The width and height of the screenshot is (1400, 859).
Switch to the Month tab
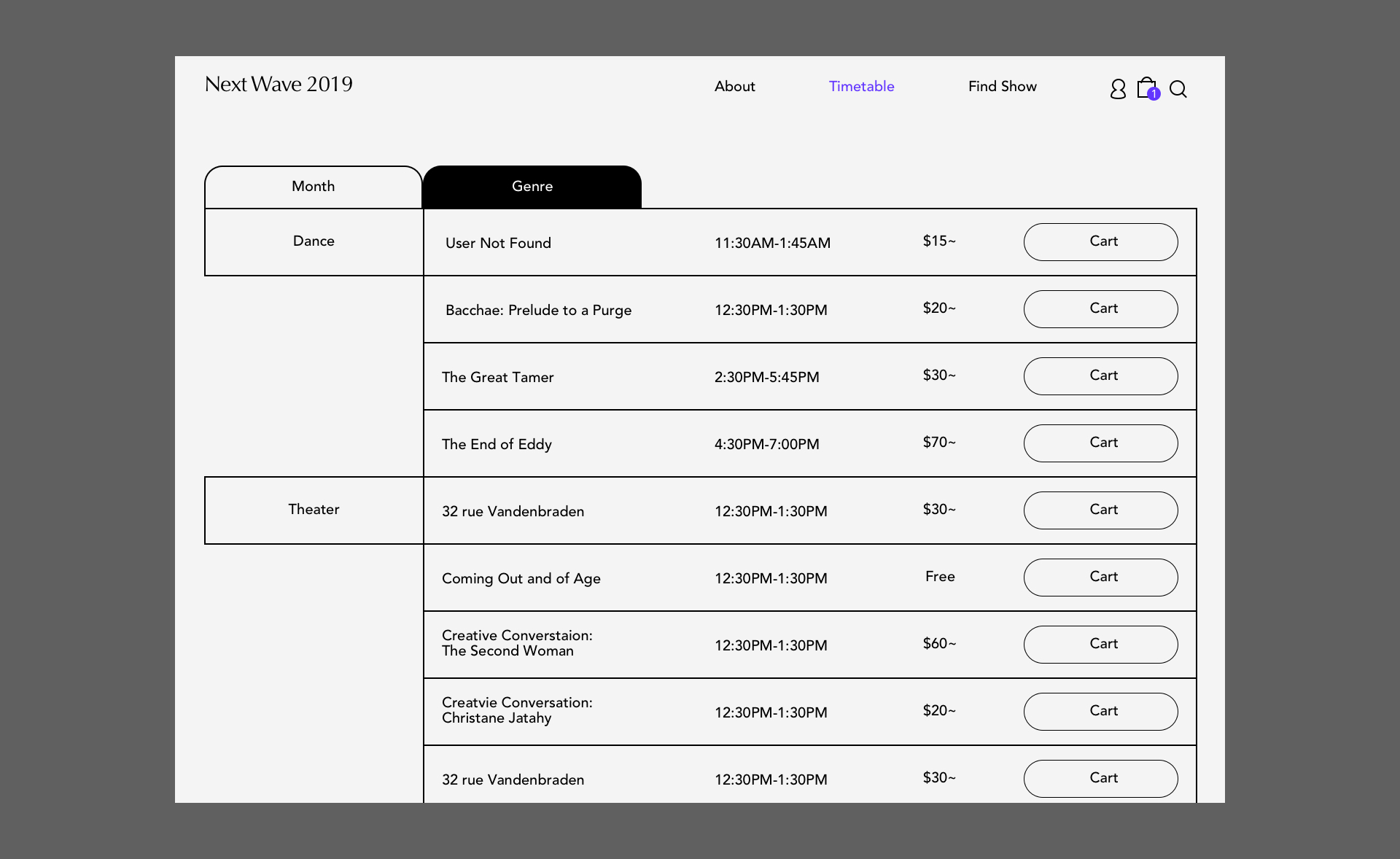(x=314, y=187)
